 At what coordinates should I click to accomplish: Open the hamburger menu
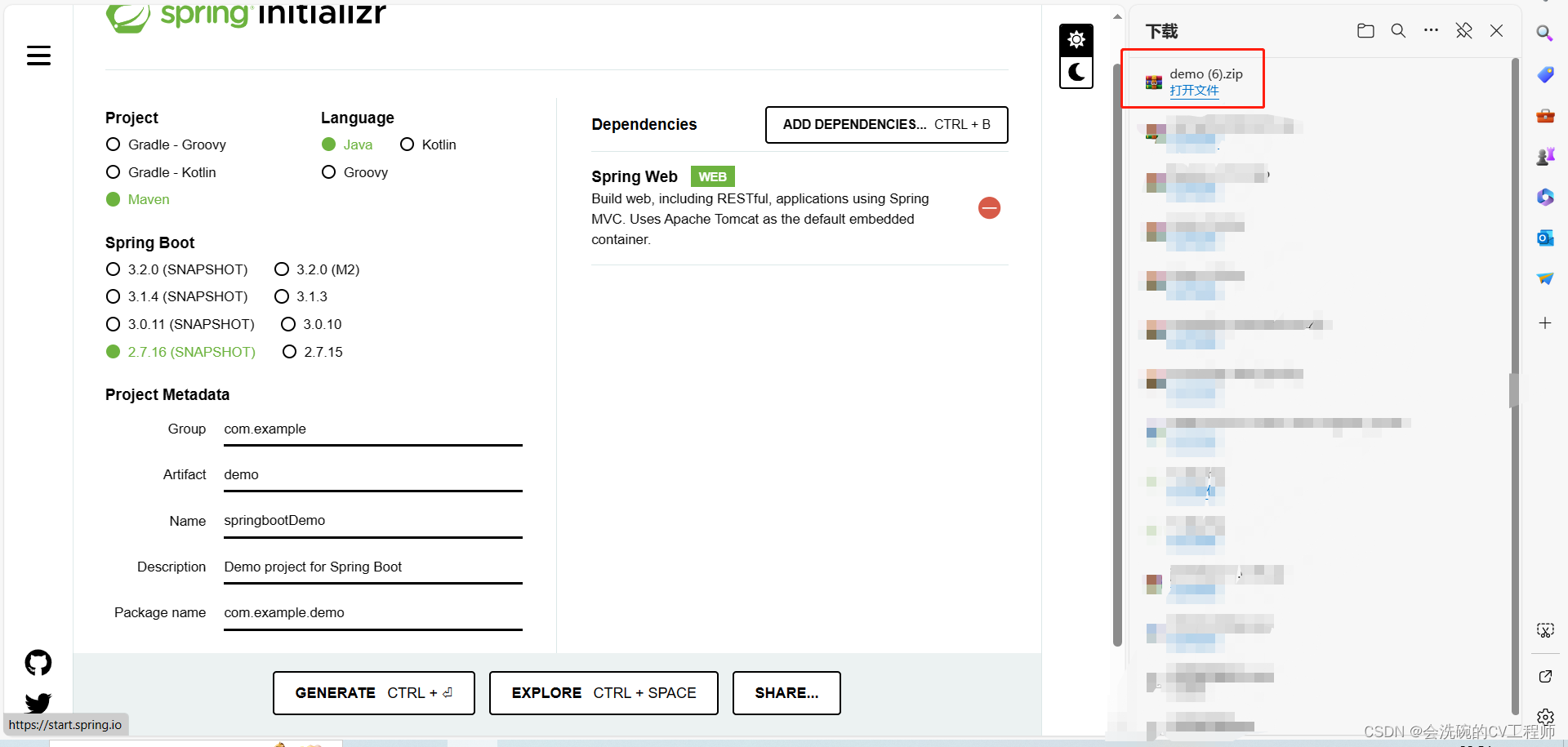(x=38, y=56)
